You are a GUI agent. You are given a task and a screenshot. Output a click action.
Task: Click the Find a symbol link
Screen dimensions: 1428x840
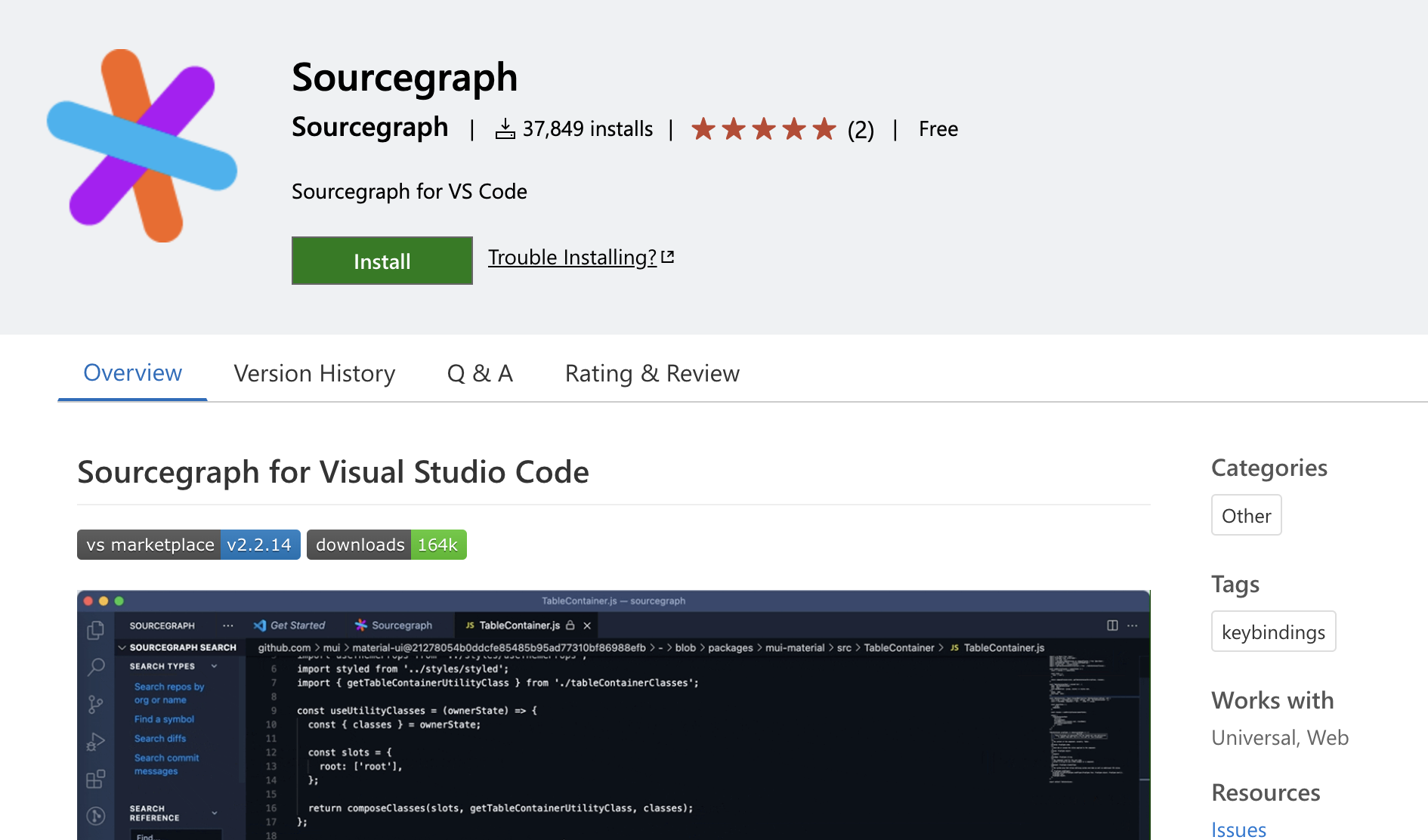coord(164,719)
